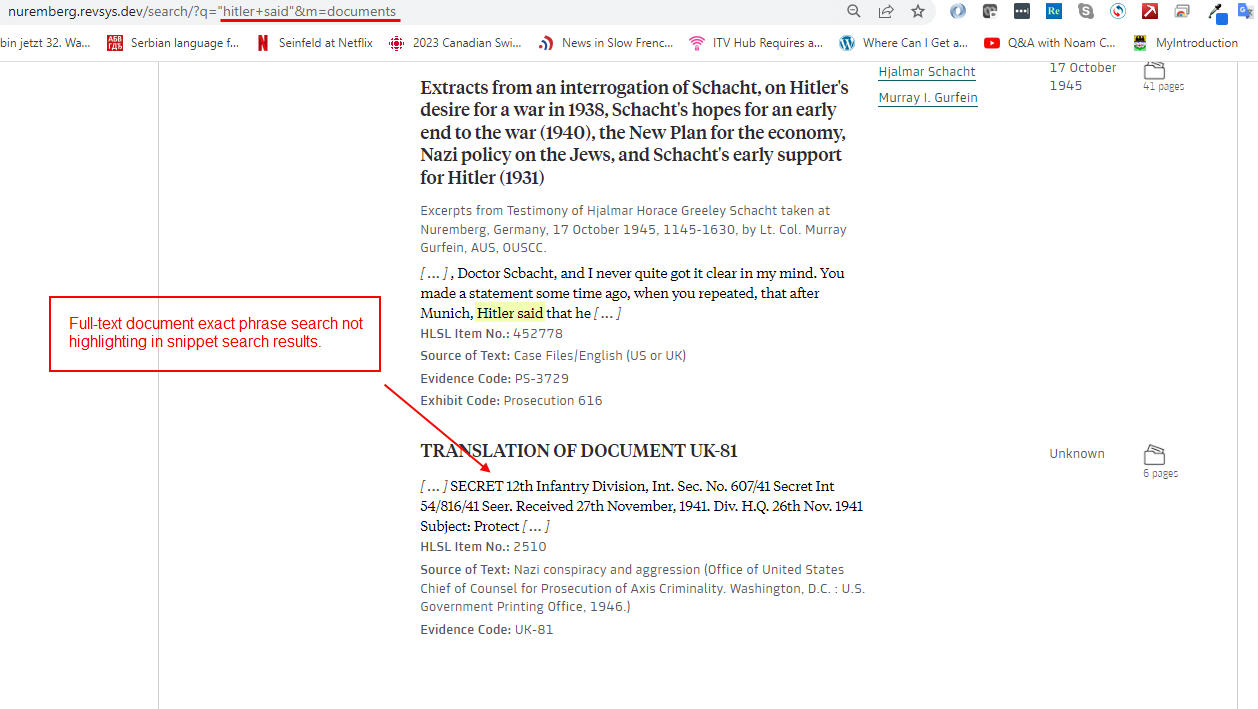Click the folder icon showing 6 pages
Image resolution: width=1258 pixels, height=709 pixels.
pos(1155,454)
